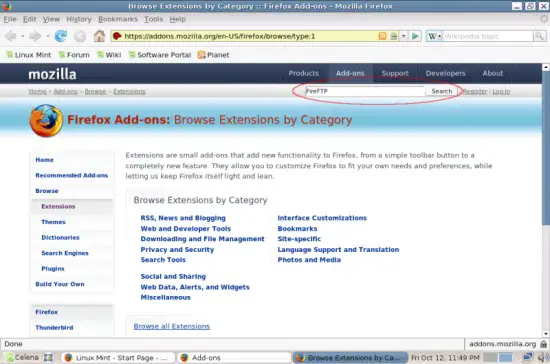Switch to Linux Mint Start Page taskbar window
The image size is (550, 364).
118,358
